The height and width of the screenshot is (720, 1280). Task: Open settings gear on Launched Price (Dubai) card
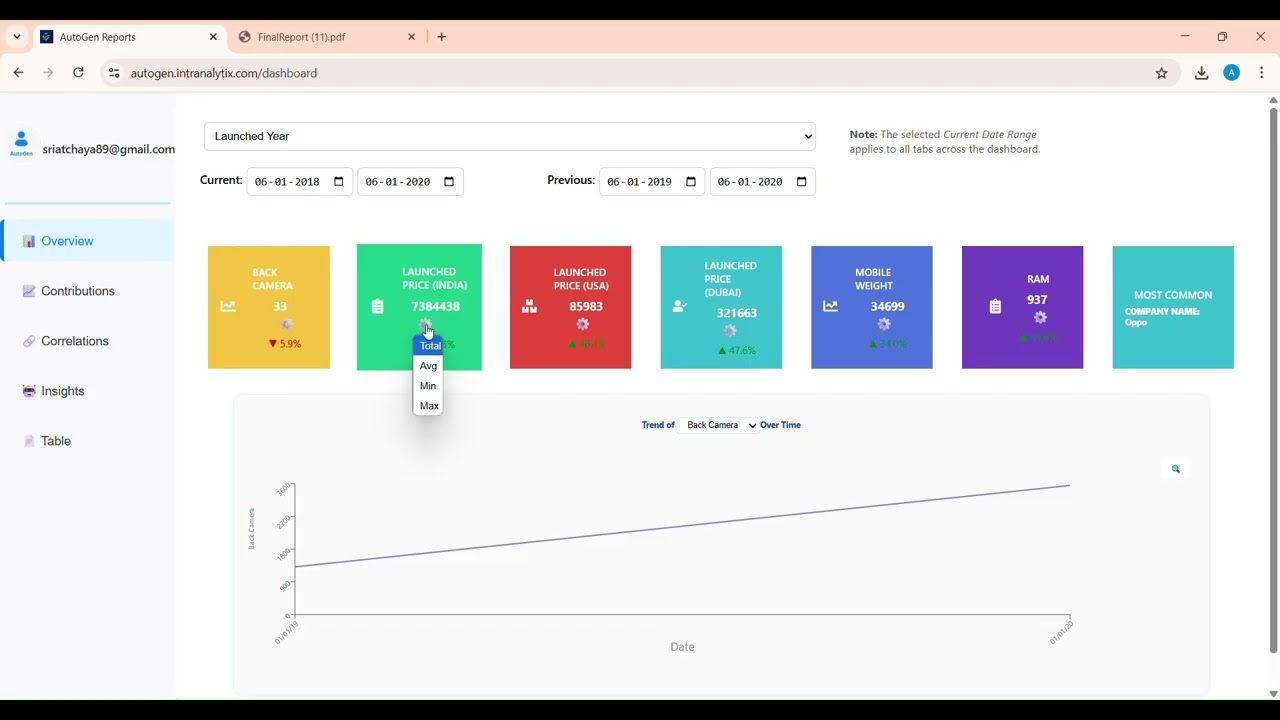(x=730, y=331)
